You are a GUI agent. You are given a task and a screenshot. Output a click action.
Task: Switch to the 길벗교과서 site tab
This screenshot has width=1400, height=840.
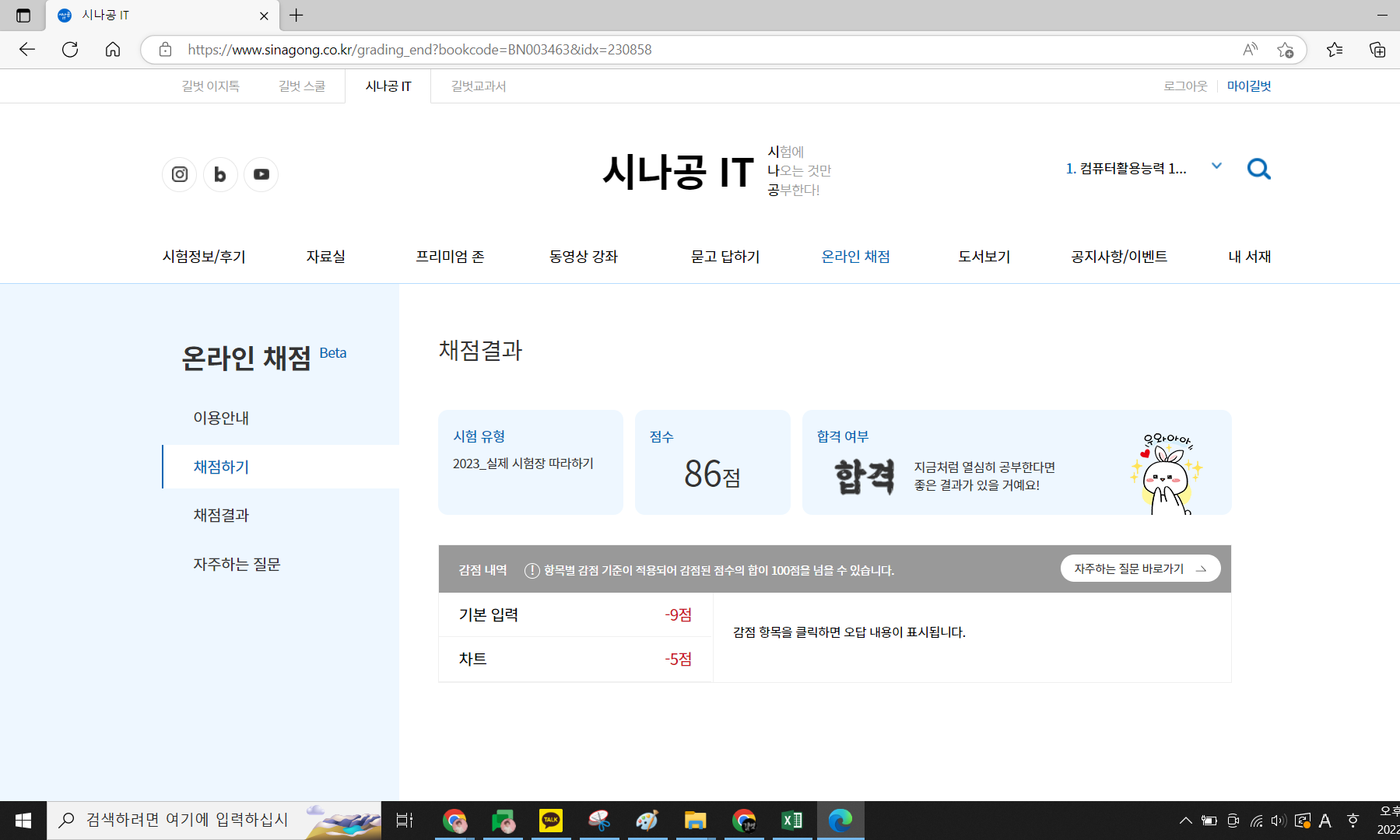[479, 86]
